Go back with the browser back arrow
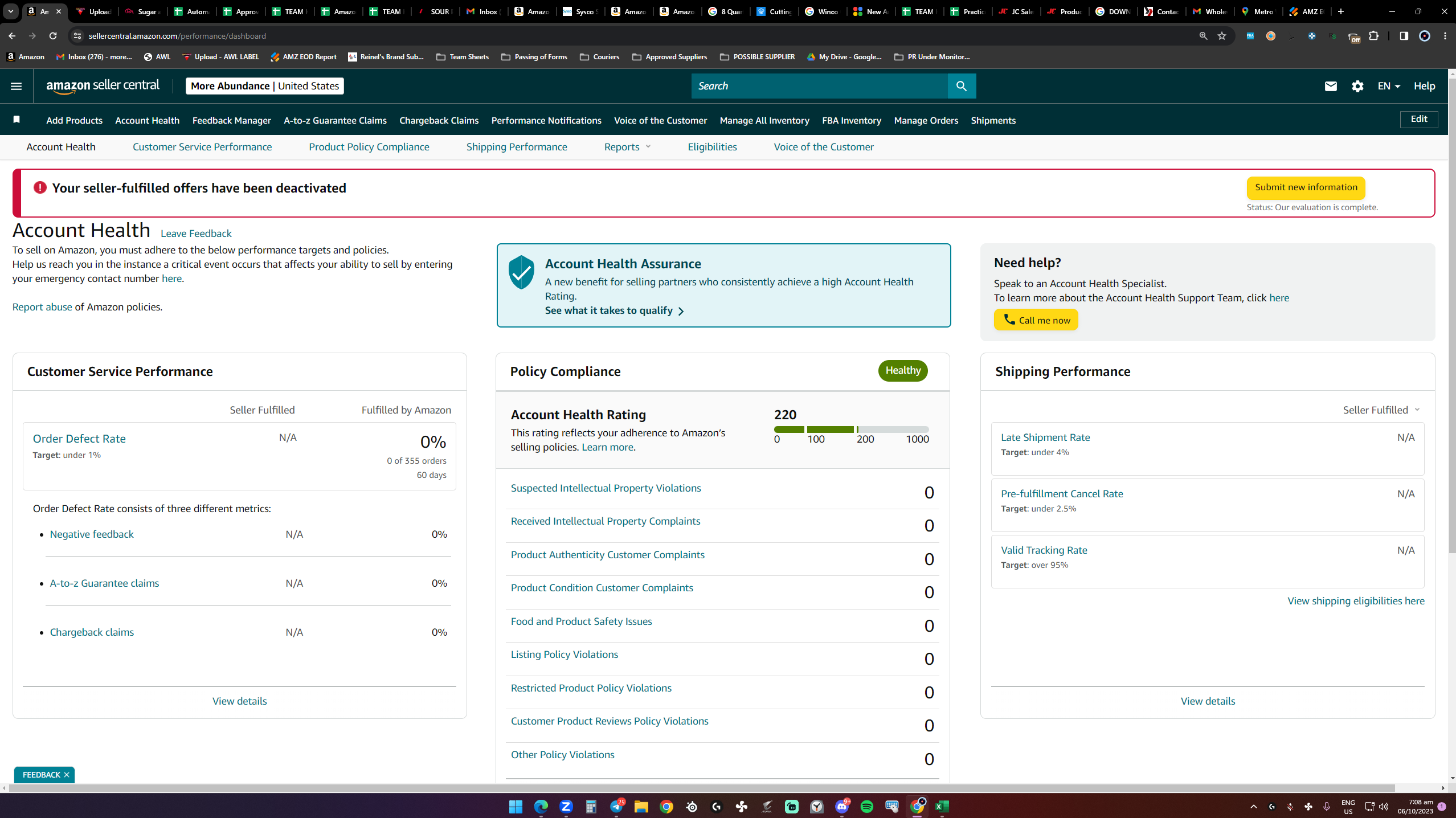Screen dimensions: 1456x818 click(12, 36)
